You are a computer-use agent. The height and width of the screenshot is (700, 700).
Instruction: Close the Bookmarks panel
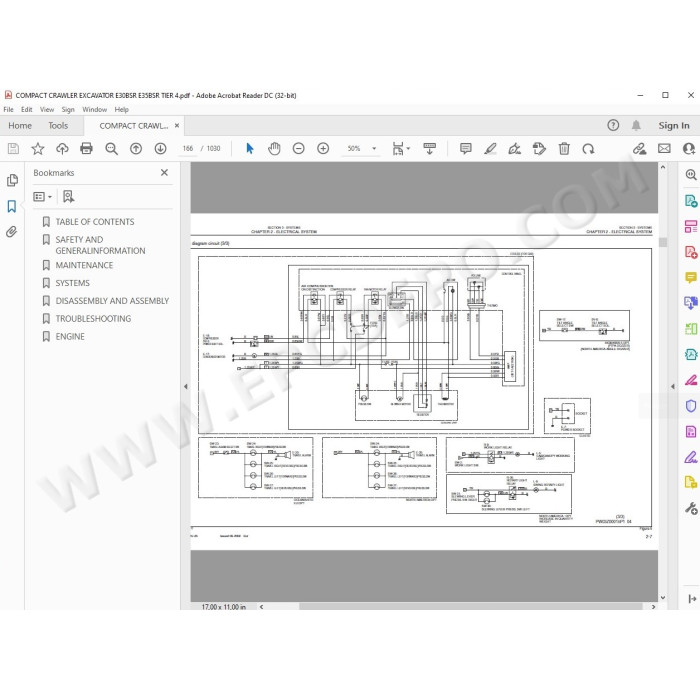click(x=164, y=172)
